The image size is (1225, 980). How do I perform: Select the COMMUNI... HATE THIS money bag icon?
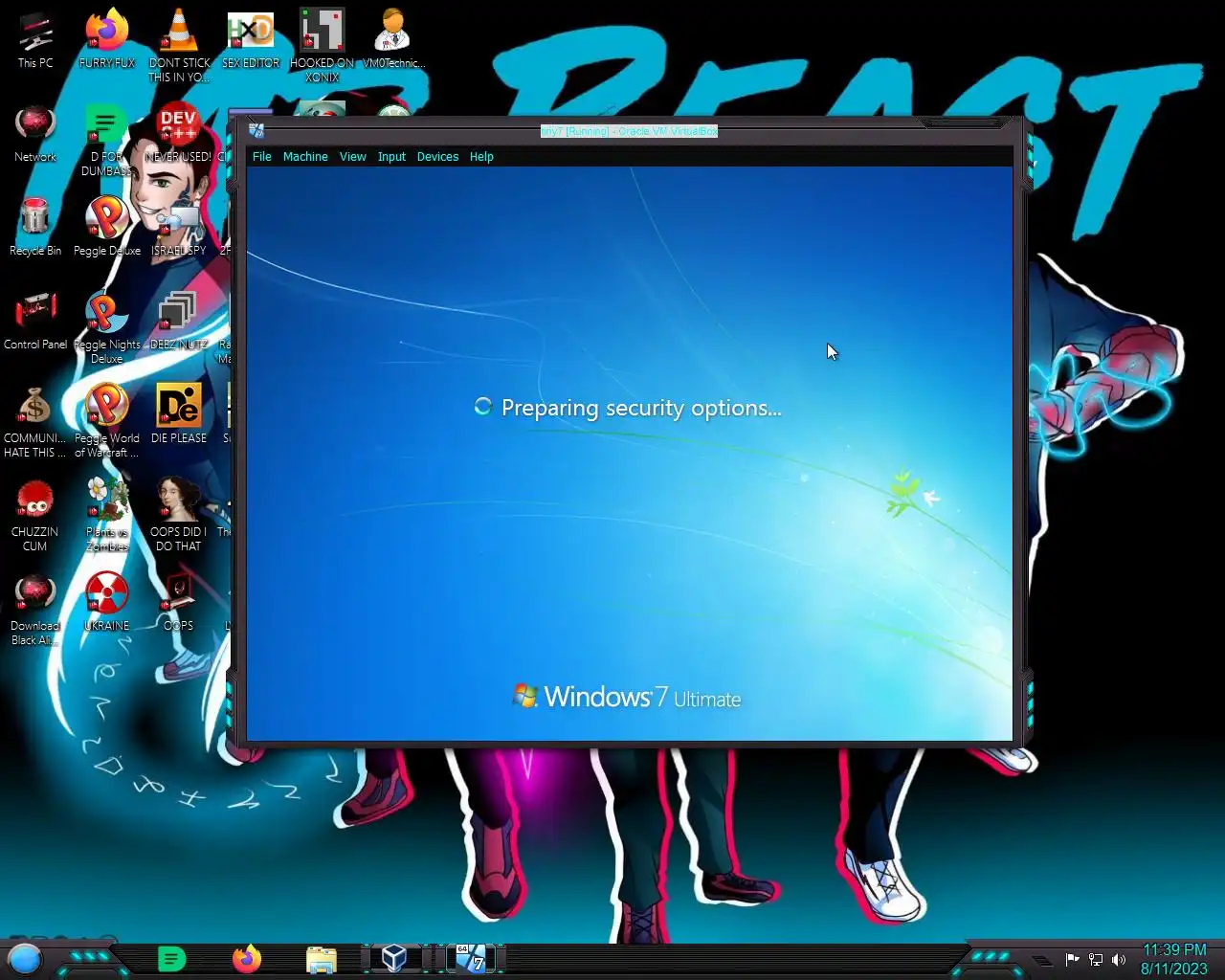[35, 421]
